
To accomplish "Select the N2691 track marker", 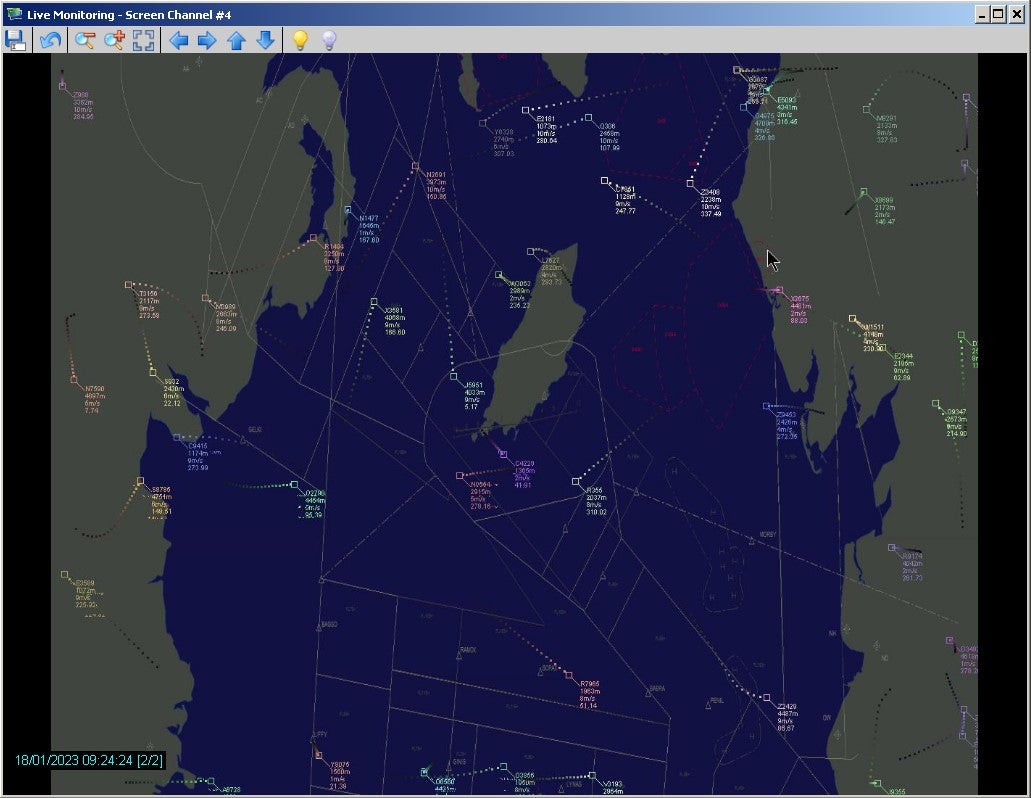I will point(415,165).
